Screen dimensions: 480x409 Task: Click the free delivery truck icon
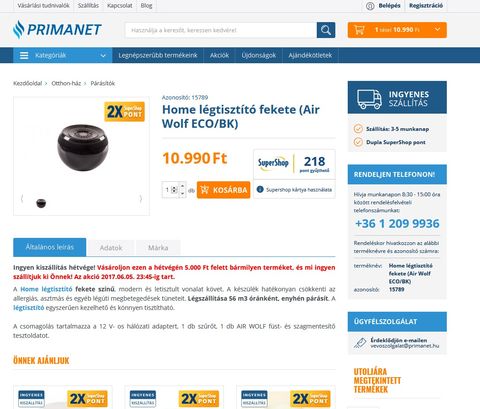pyautogui.click(x=369, y=99)
